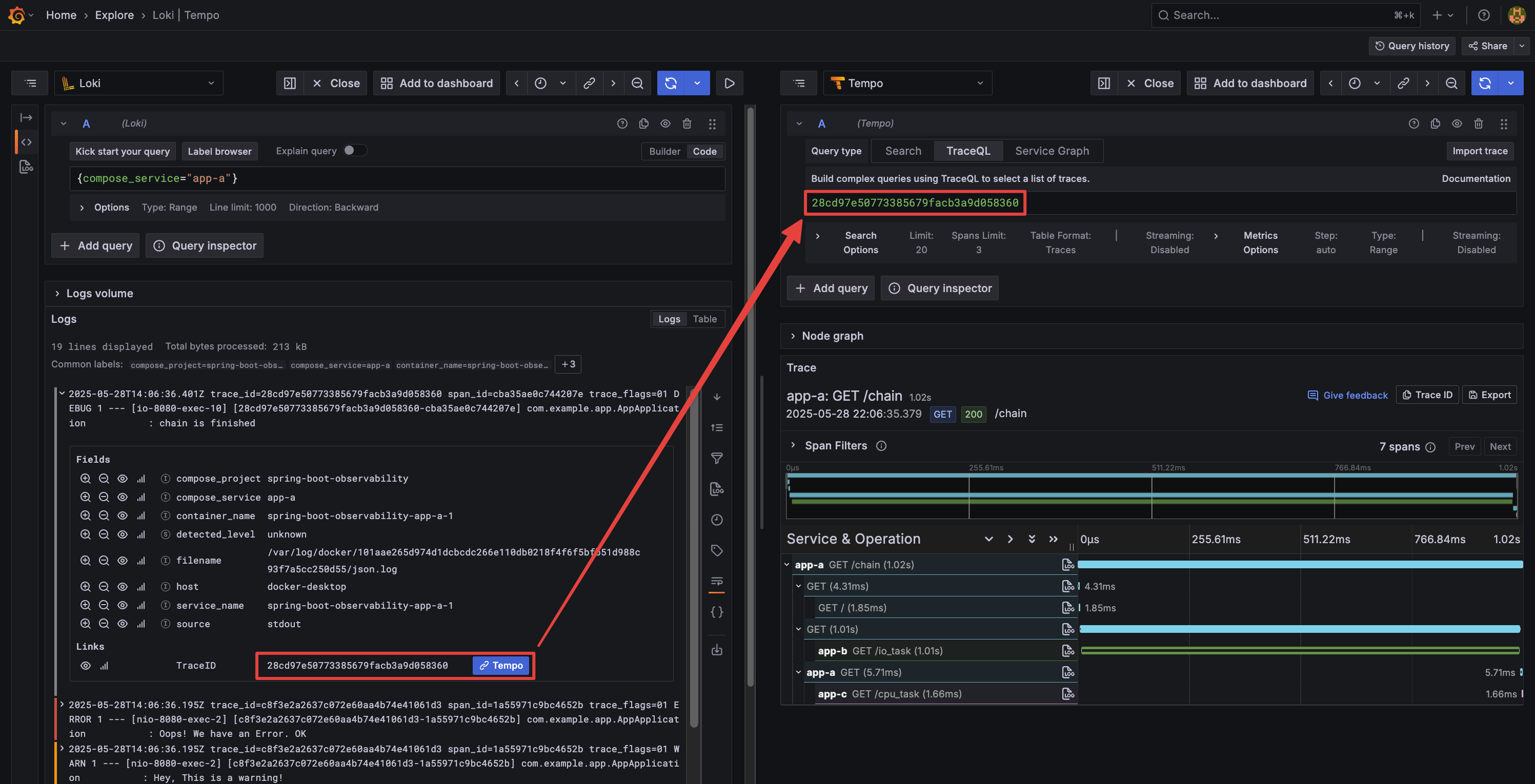Duplicate Tempo query A
1535x784 pixels.
point(1436,124)
